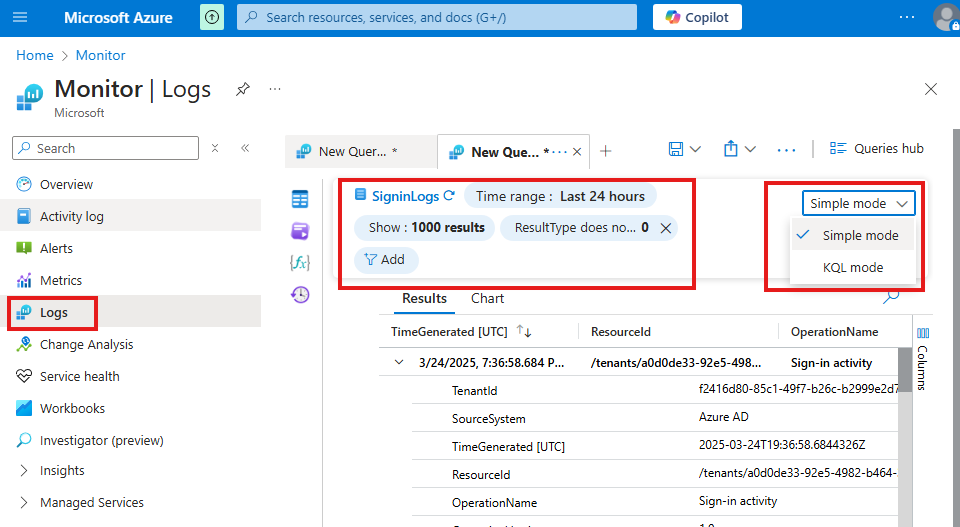
Task: Select the Azure AD SourceSystem value
Action: point(724,417)
